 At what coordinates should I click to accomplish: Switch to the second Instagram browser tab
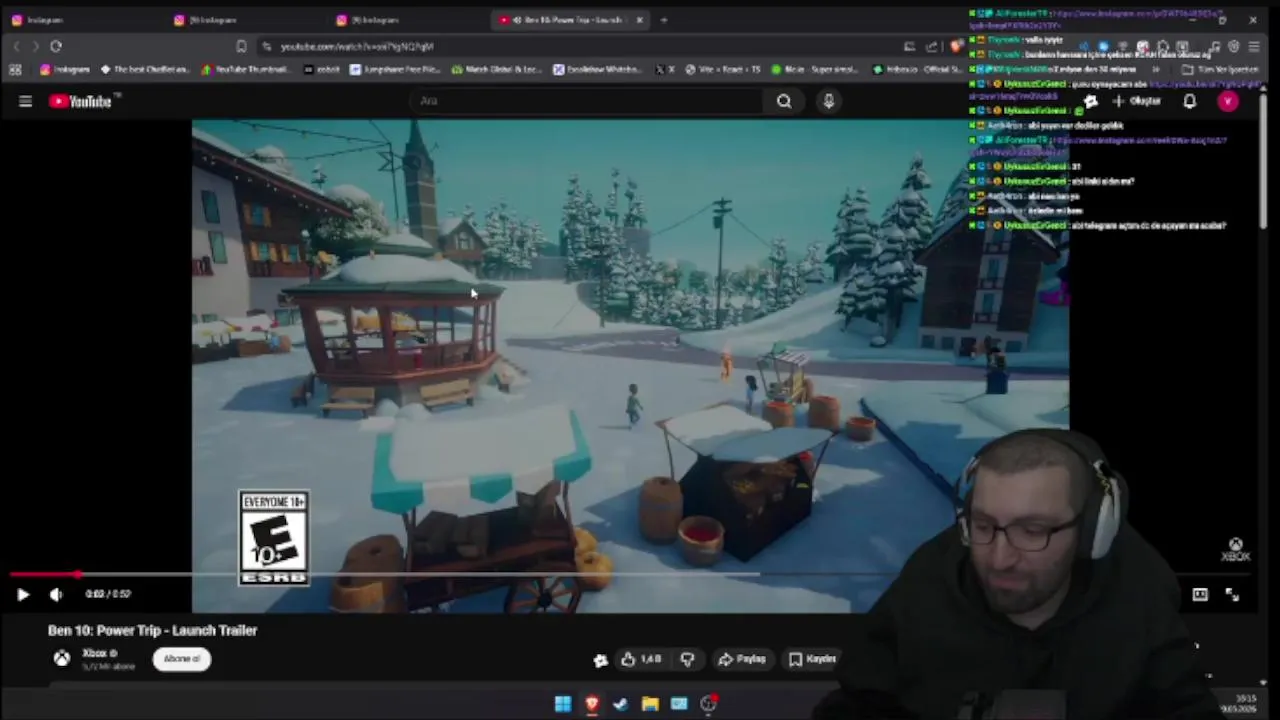[x=245, y=20]
